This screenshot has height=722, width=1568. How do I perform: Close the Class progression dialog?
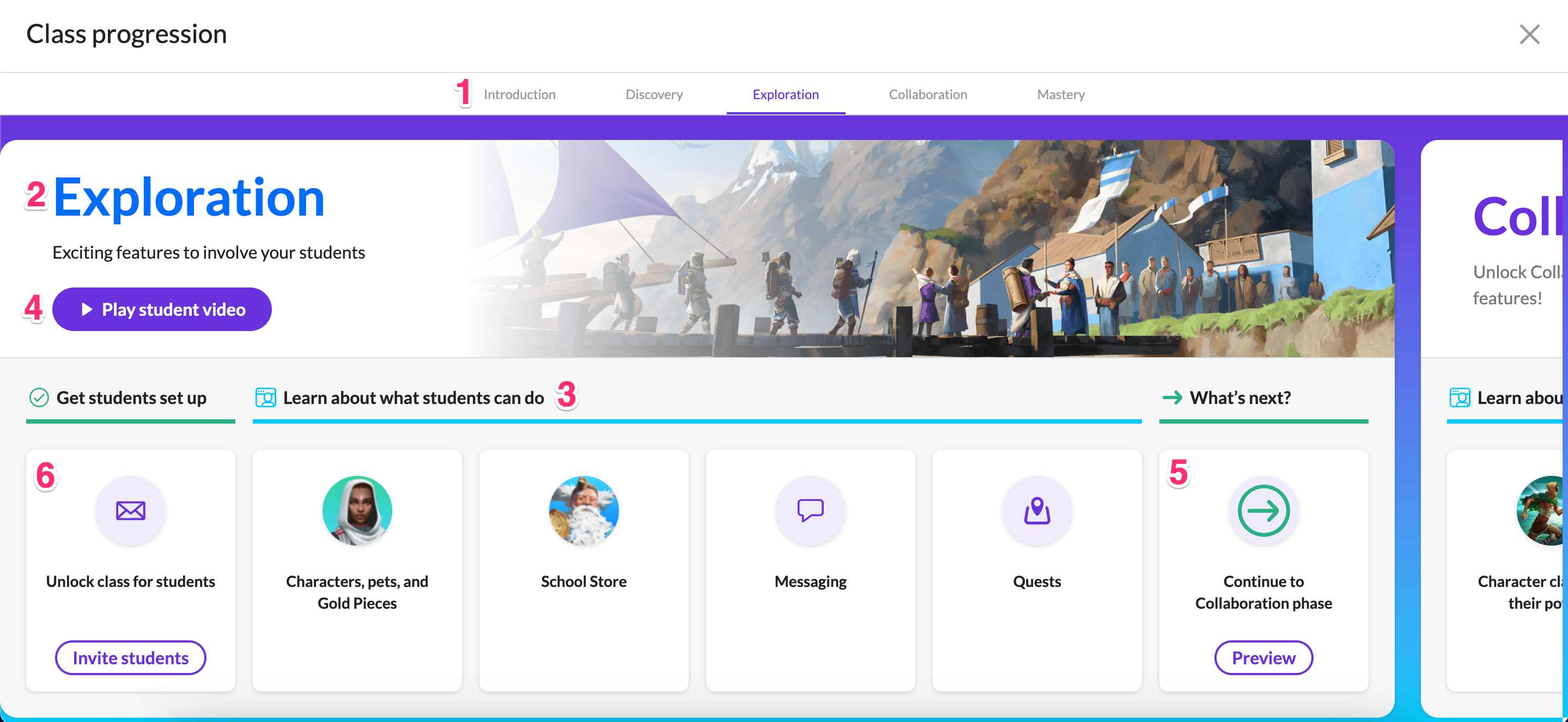click(1529, 35)
